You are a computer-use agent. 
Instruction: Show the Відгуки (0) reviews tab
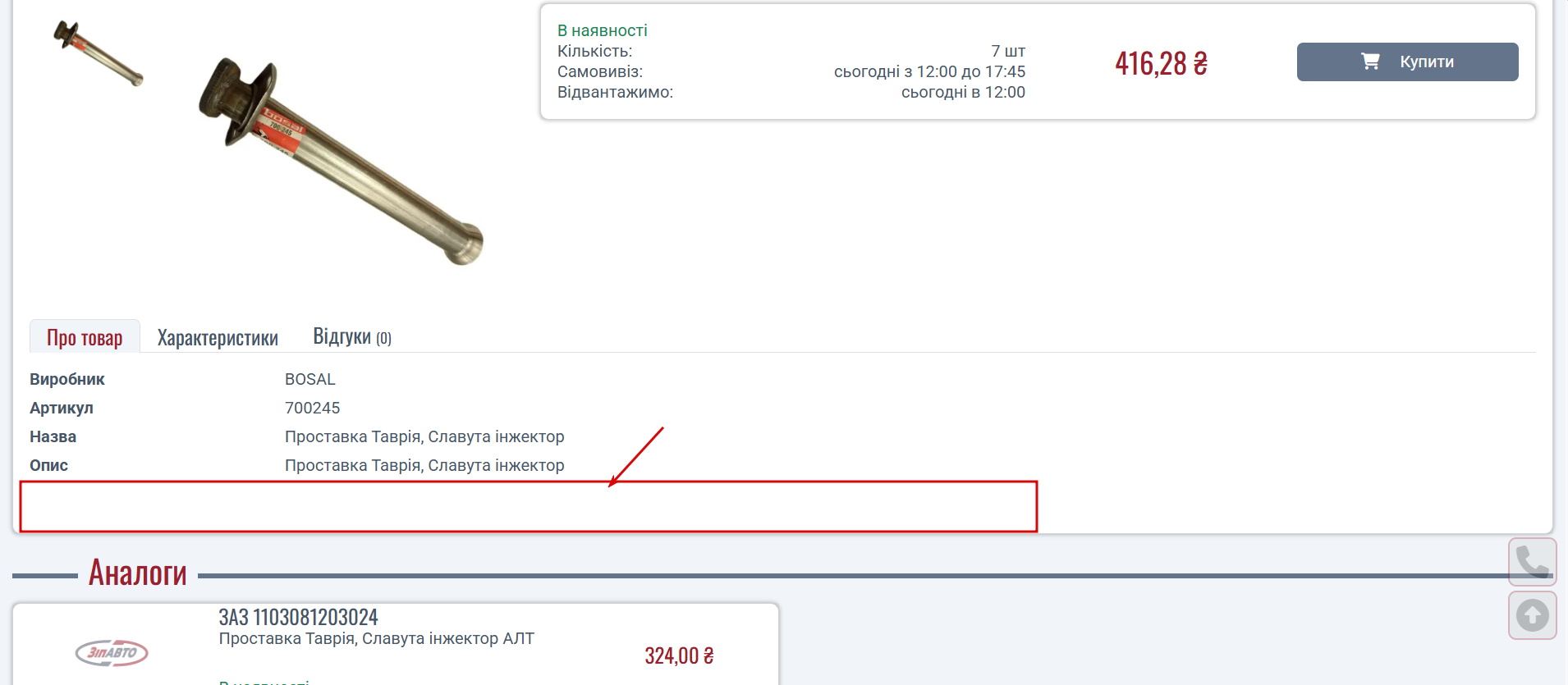(x=352, y=336)
